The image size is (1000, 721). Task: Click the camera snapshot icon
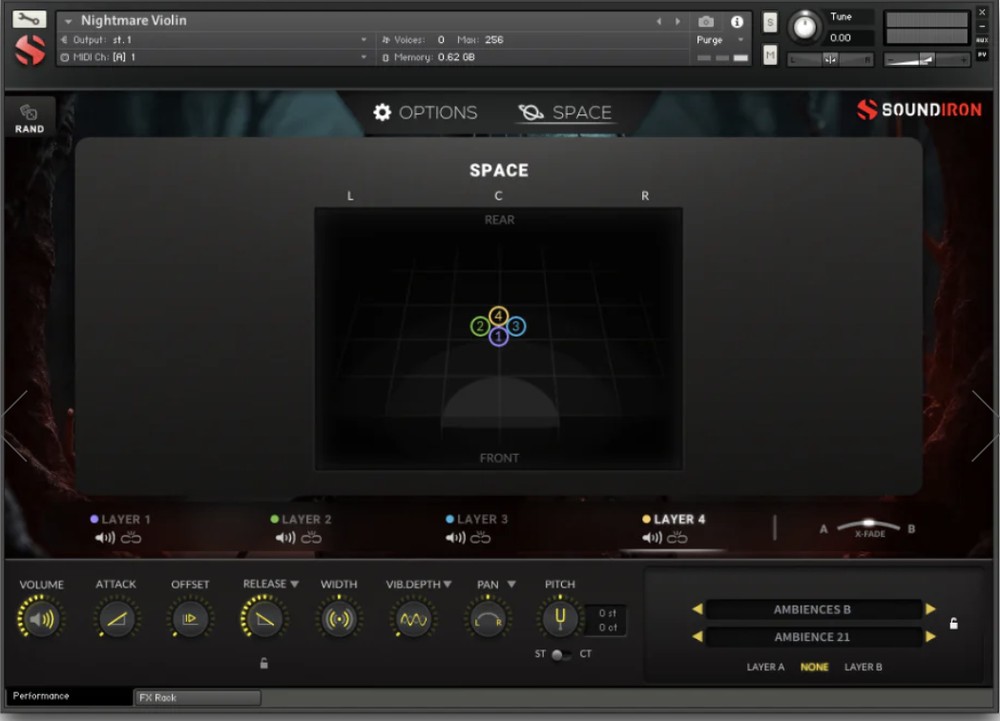click(706, 21)
